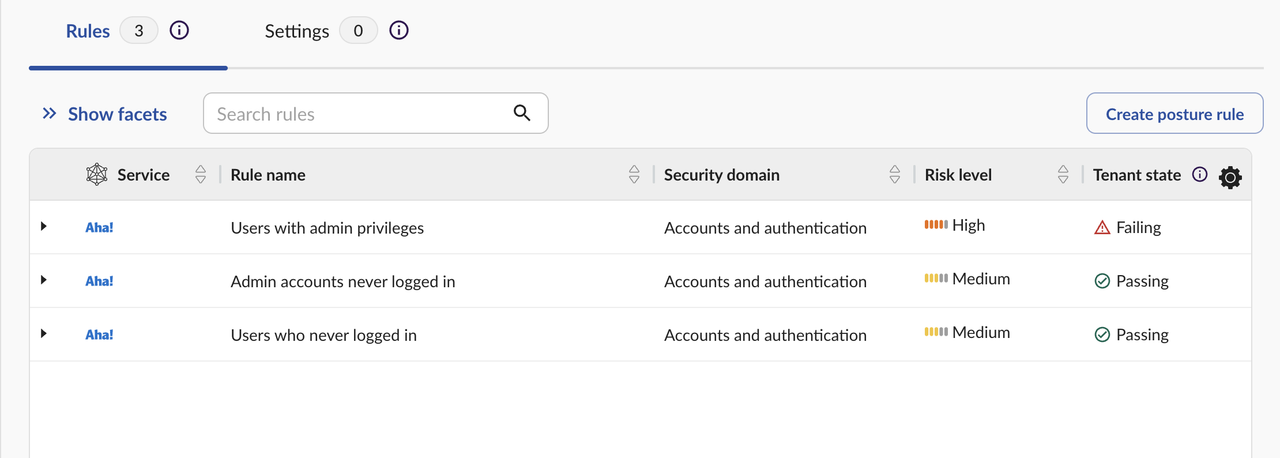This screenshot has height=458, width=1280.
Task: Click the red Failing warning icon
Action: [1102, 228]
